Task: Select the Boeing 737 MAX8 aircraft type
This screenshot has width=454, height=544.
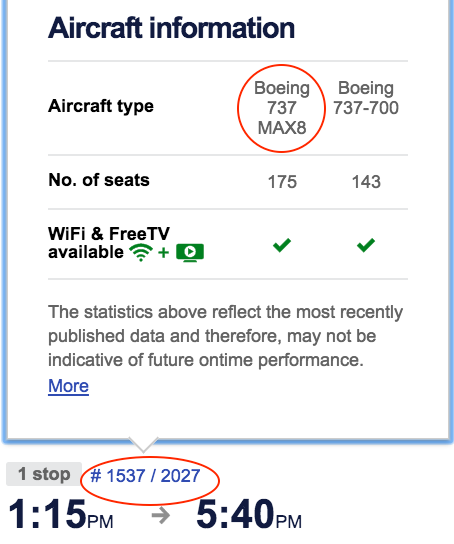Action: pyautogui.click(x=282, y=108)
